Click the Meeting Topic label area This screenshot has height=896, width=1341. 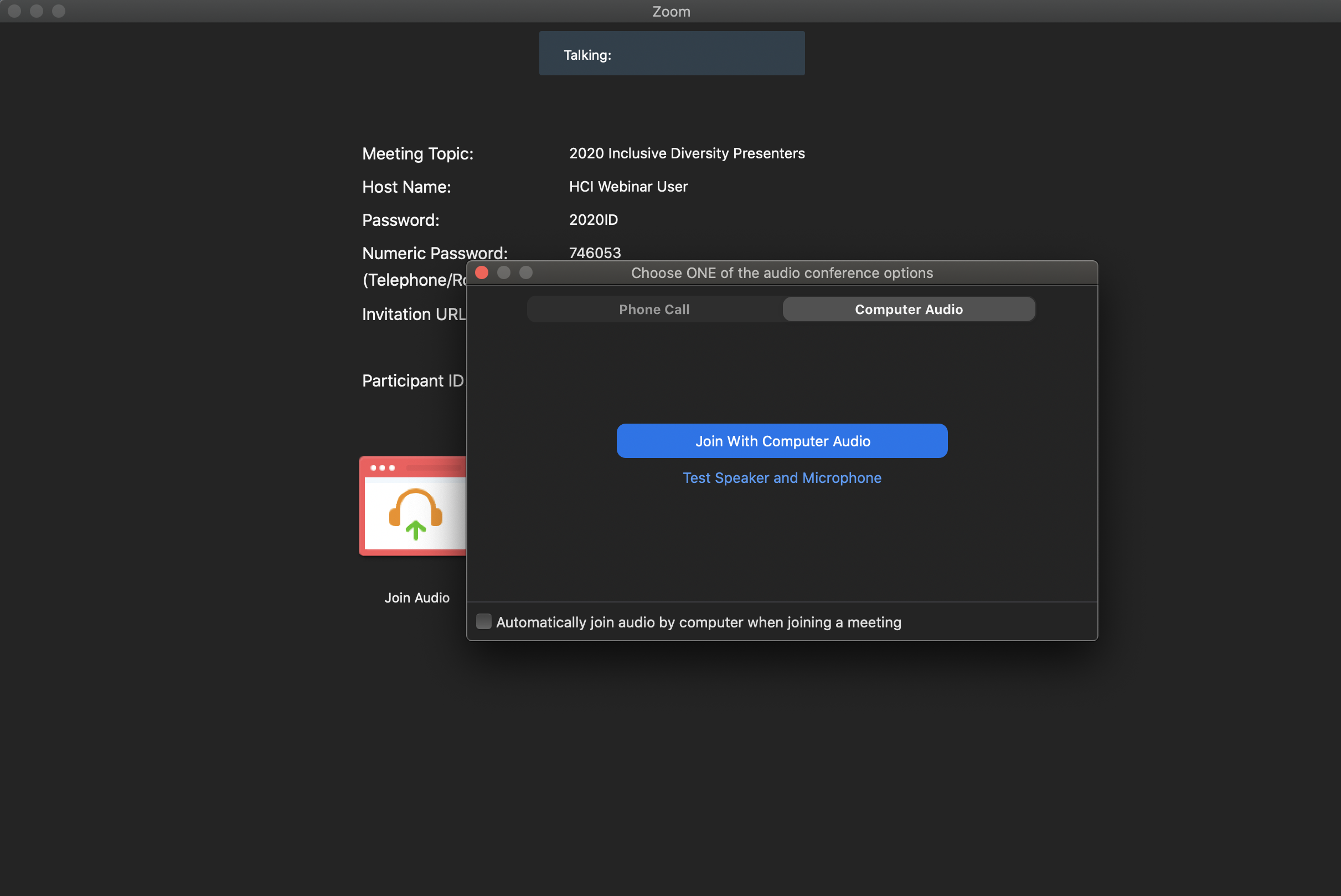tap(418, 153)
